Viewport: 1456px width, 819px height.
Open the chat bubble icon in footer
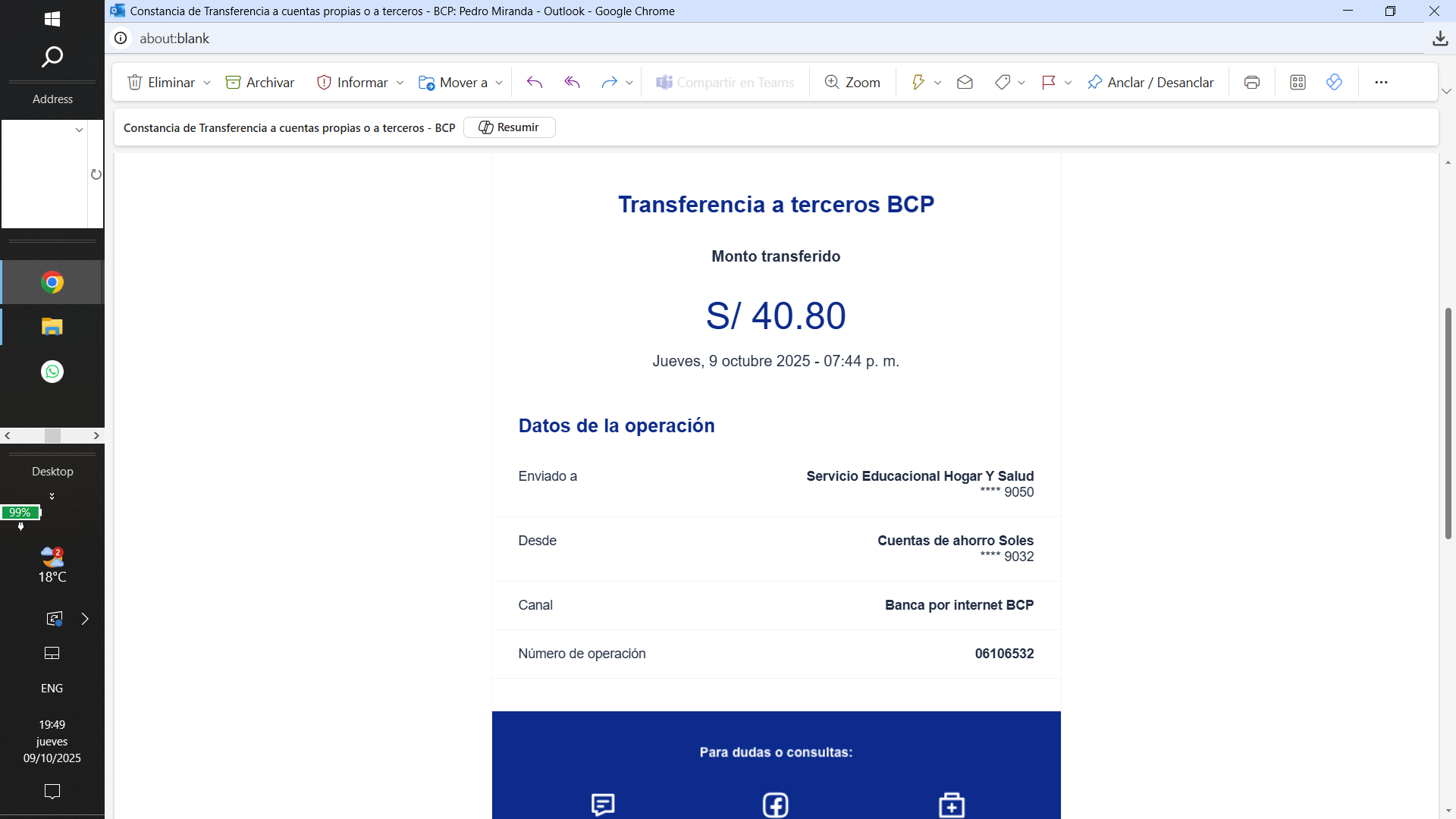coord(603,804)
